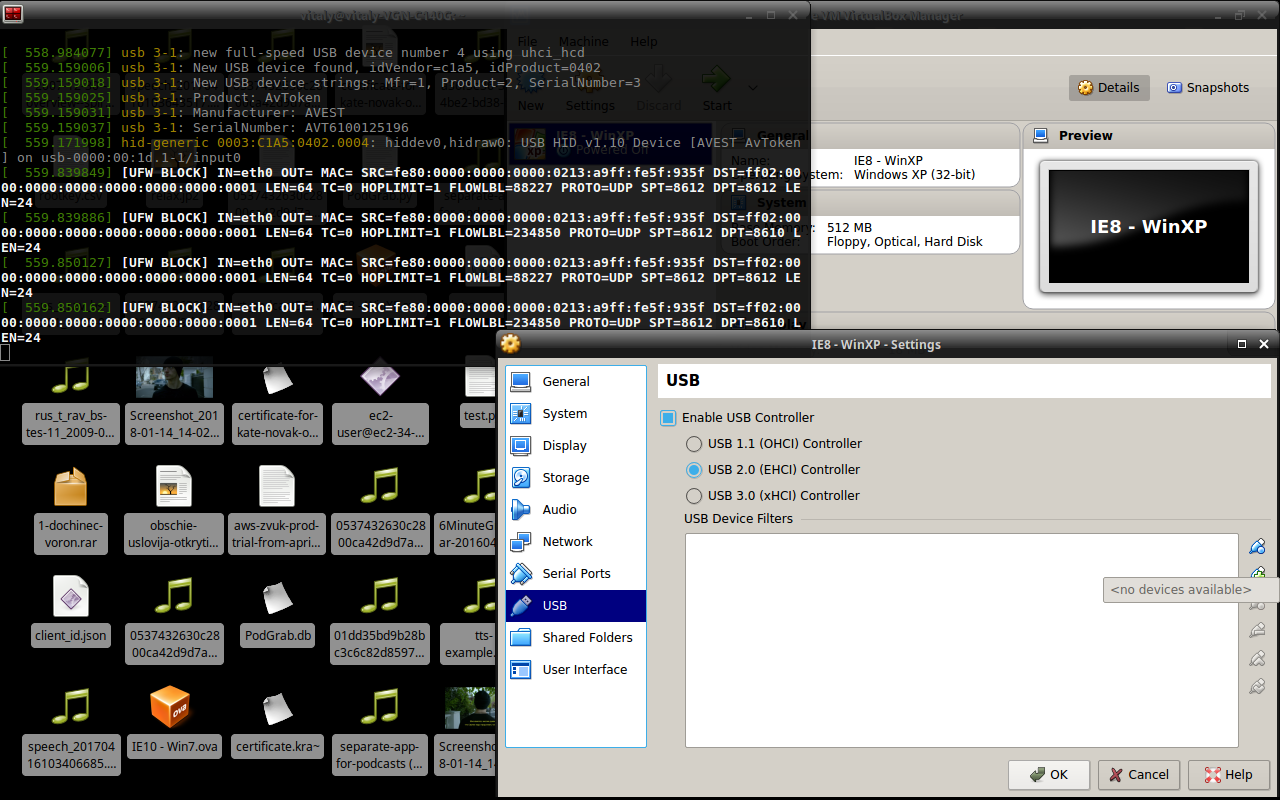Move selected USB filter down
Screen dimensions: 1280x800
(x=1258, y=686)
